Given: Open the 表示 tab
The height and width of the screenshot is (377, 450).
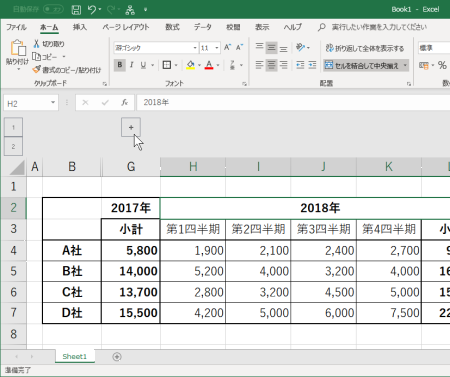Looking at the screenshot, I should (x=262, y=27).
